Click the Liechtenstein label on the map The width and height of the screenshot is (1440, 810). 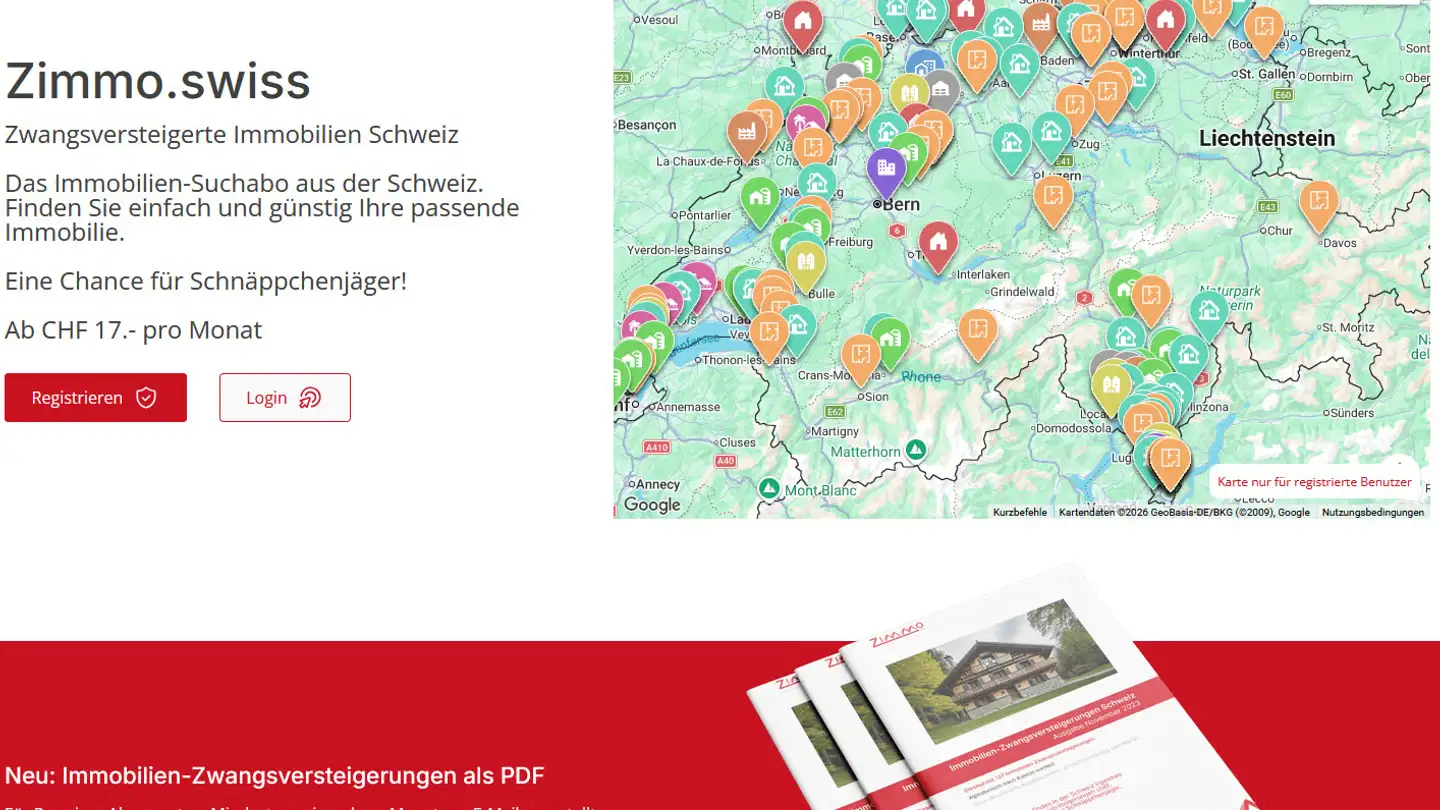[x=1267, y=138]
